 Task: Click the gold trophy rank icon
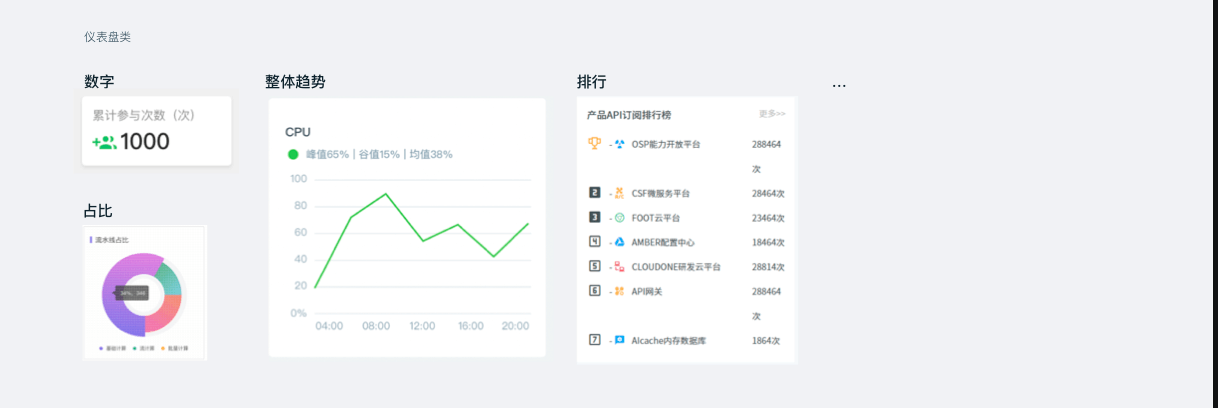click(x=595, y=144)
